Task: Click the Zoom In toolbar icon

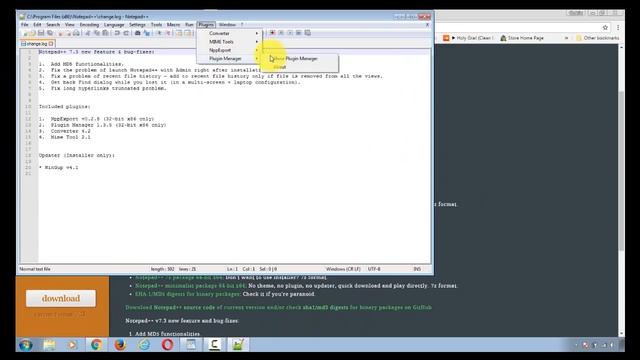Action: (x=159, y=33)
